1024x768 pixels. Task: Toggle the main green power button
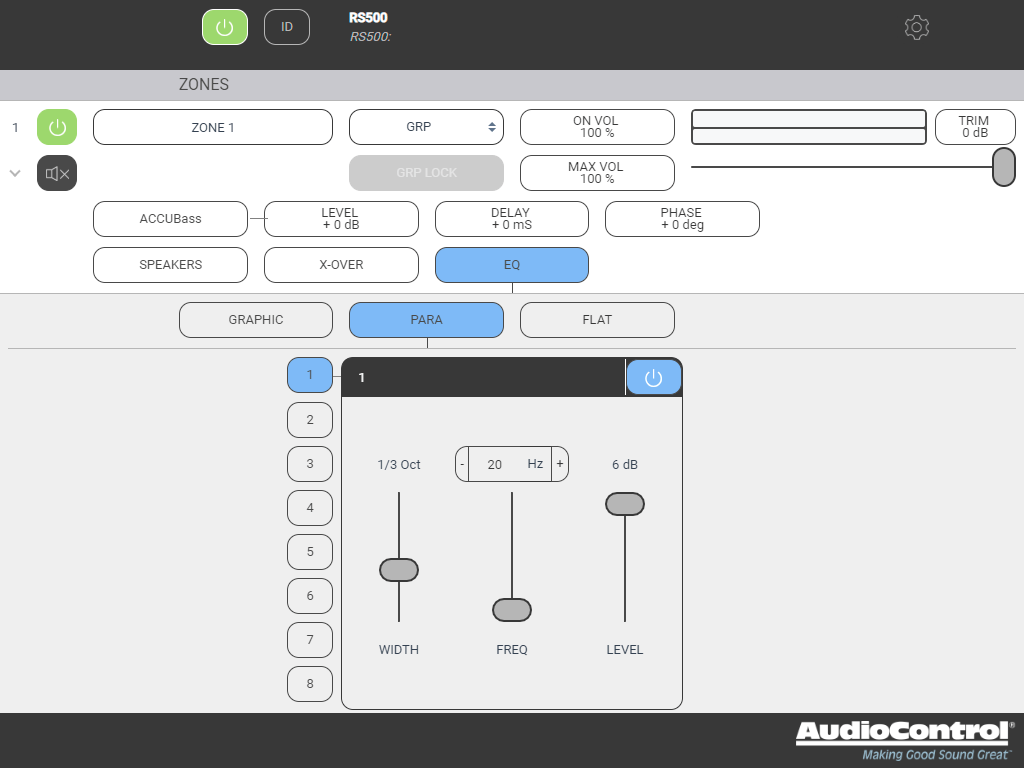click(225, 27)
